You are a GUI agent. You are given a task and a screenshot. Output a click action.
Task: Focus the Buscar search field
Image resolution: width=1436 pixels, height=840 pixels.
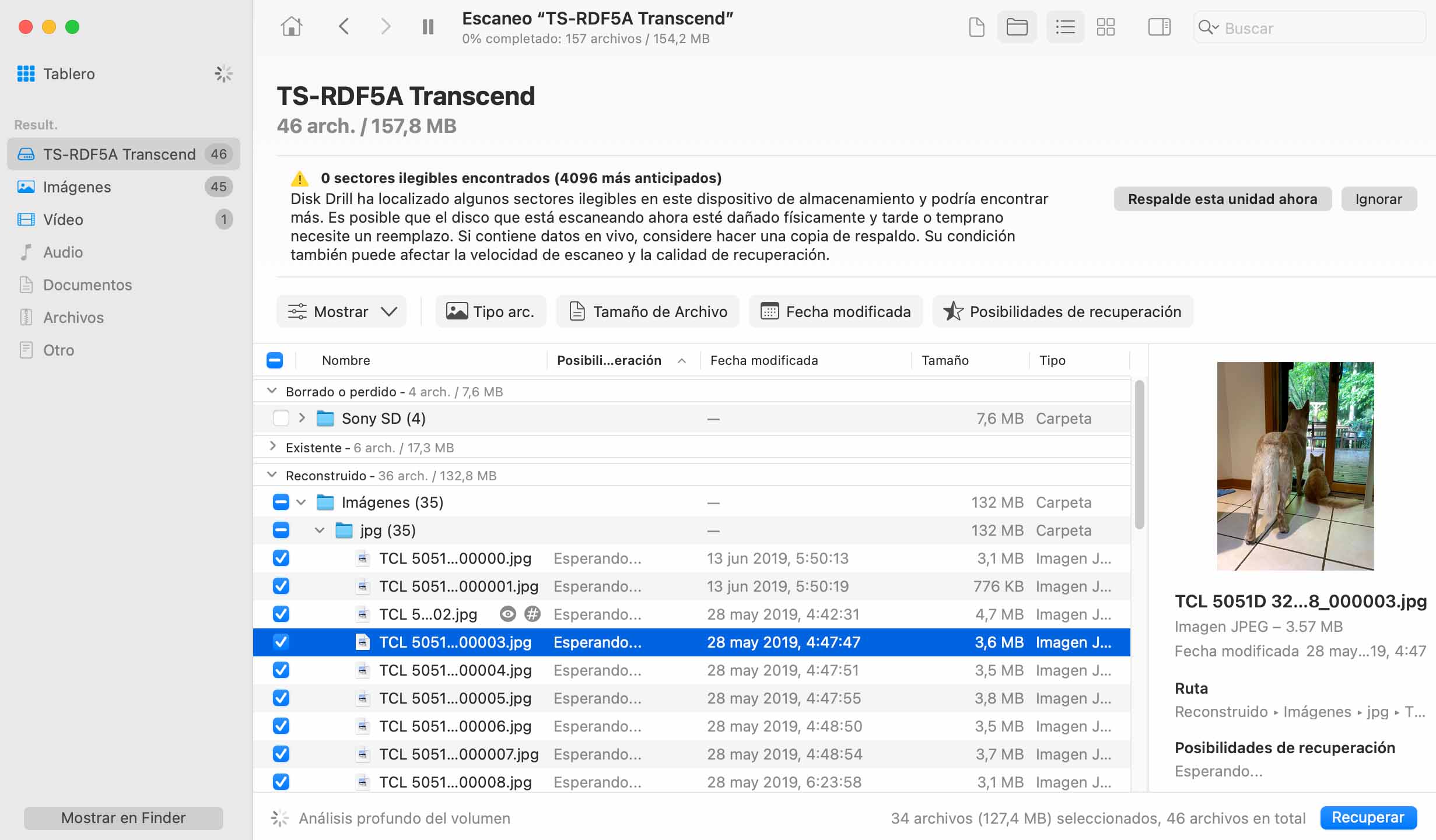pyautogui.click(x=1309, y=27)
